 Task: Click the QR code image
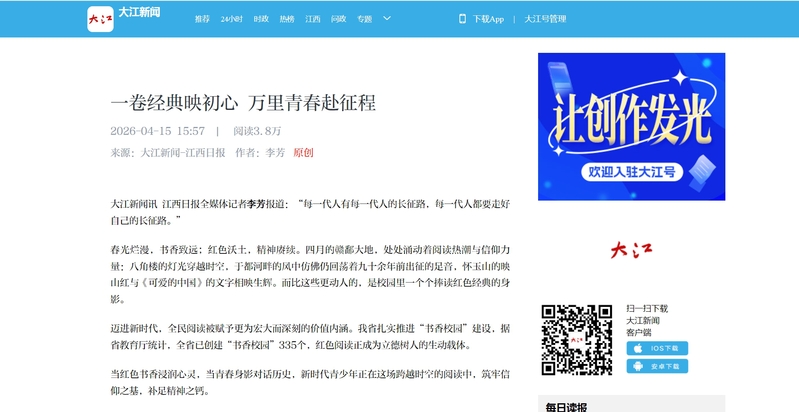point(576,337)
